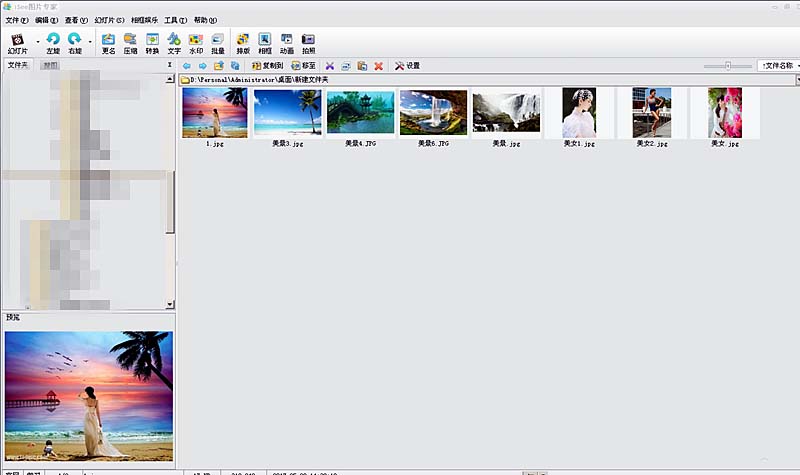Open the 批量 batch processing tool
800x475 pixels.
[x=218, y=43]
